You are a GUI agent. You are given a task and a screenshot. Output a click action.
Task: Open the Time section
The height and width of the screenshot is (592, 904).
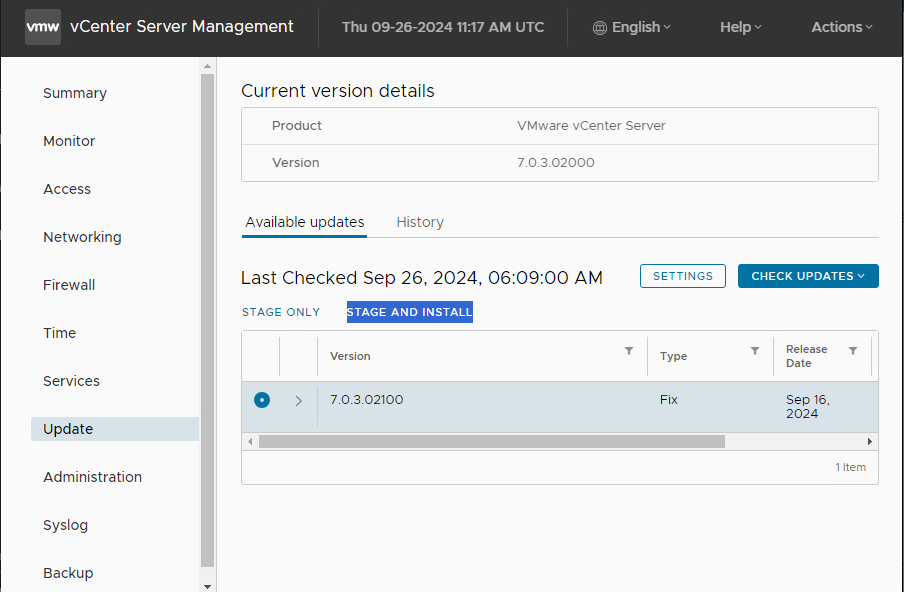[59, 333]
